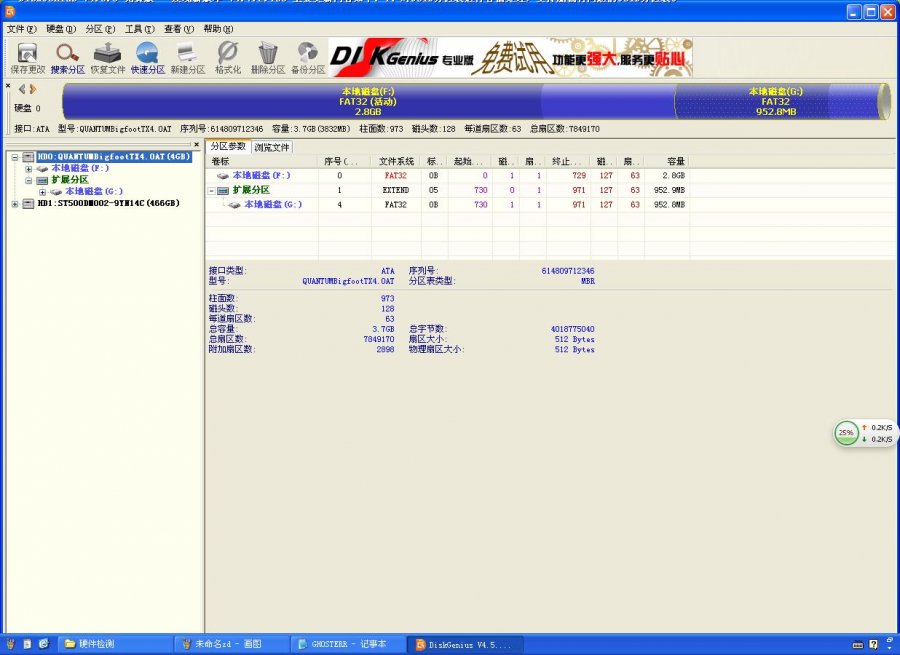Click the 文件系统 column header

point(396,161)
